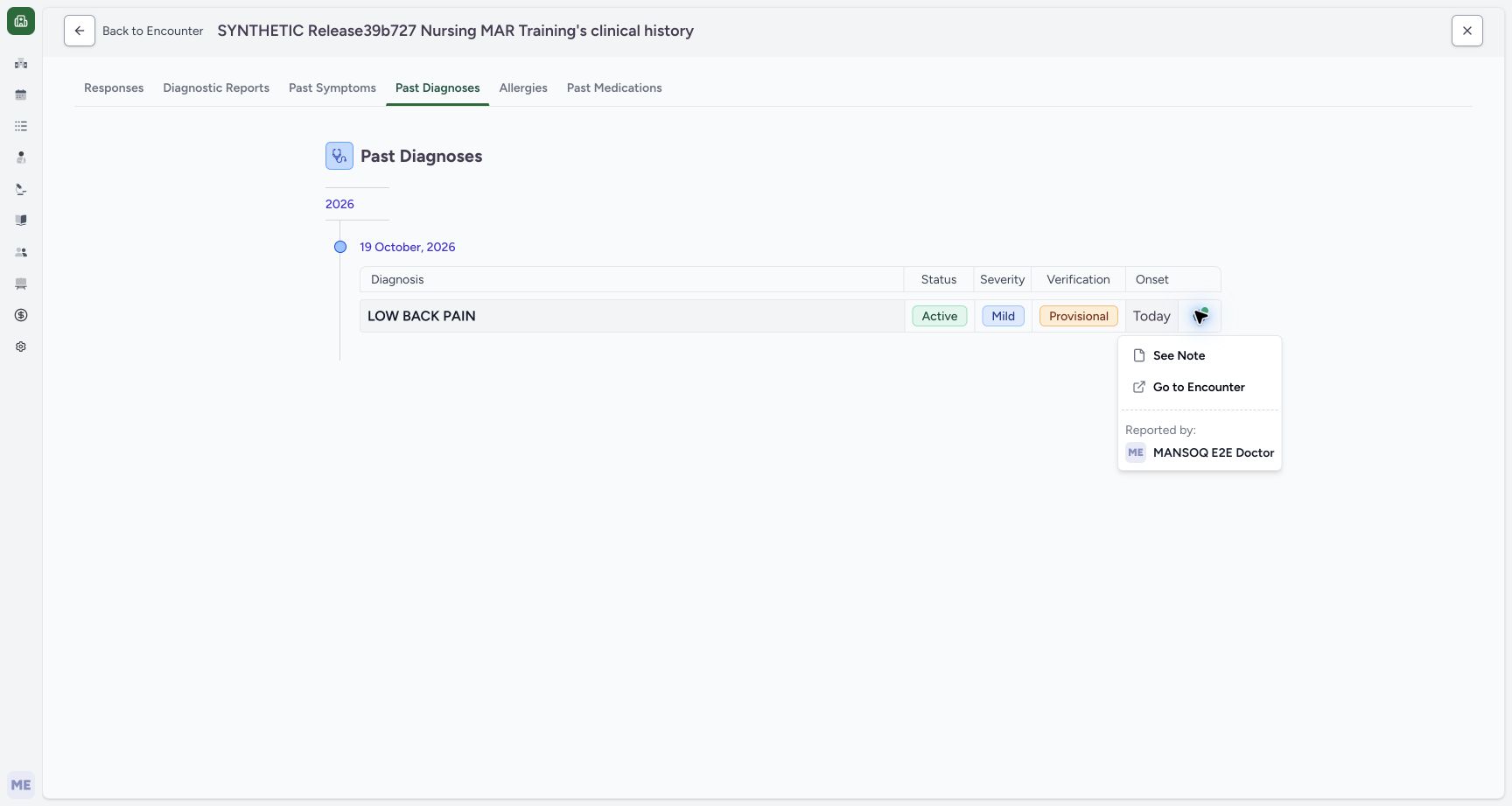The width and height of the screenshot is (1512, 806).
Task: Switch to the Allergies tab
Action: [x=523, y=88]
